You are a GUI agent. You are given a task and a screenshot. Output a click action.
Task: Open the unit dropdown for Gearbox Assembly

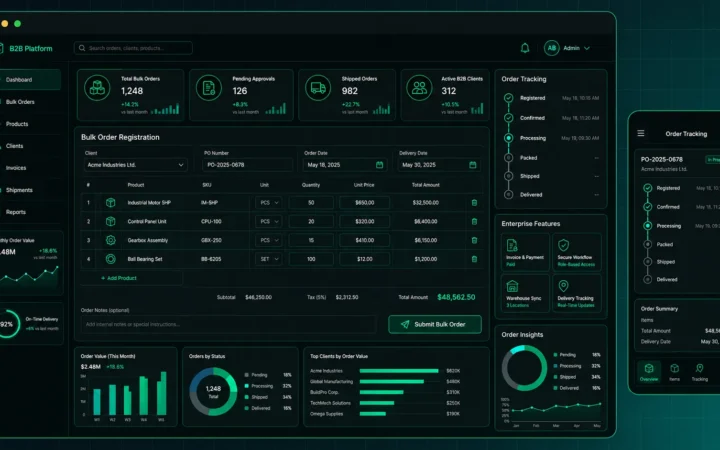point(269,240)
